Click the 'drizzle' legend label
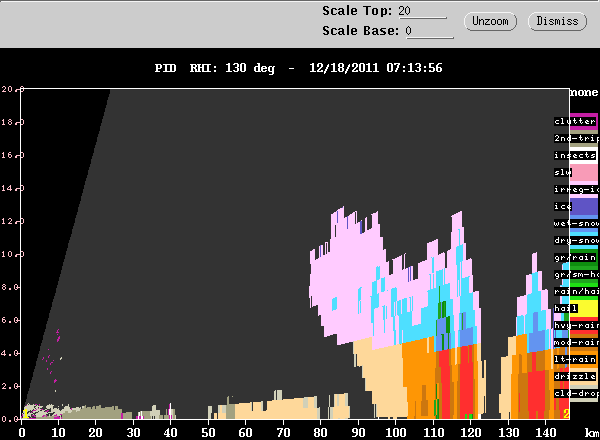Image resolution: width=600 pixels, height=440 pixels. (575, 376)
